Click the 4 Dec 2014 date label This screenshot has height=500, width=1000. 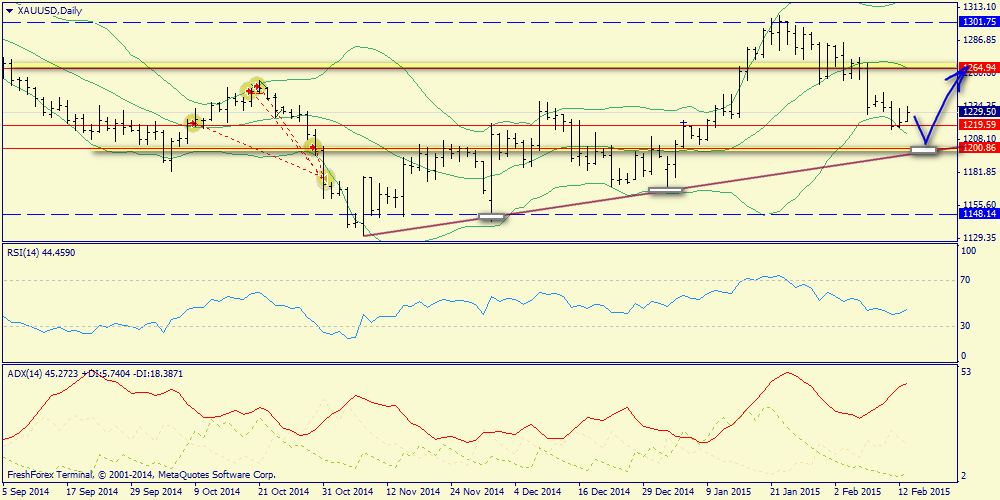coord(539,493)
